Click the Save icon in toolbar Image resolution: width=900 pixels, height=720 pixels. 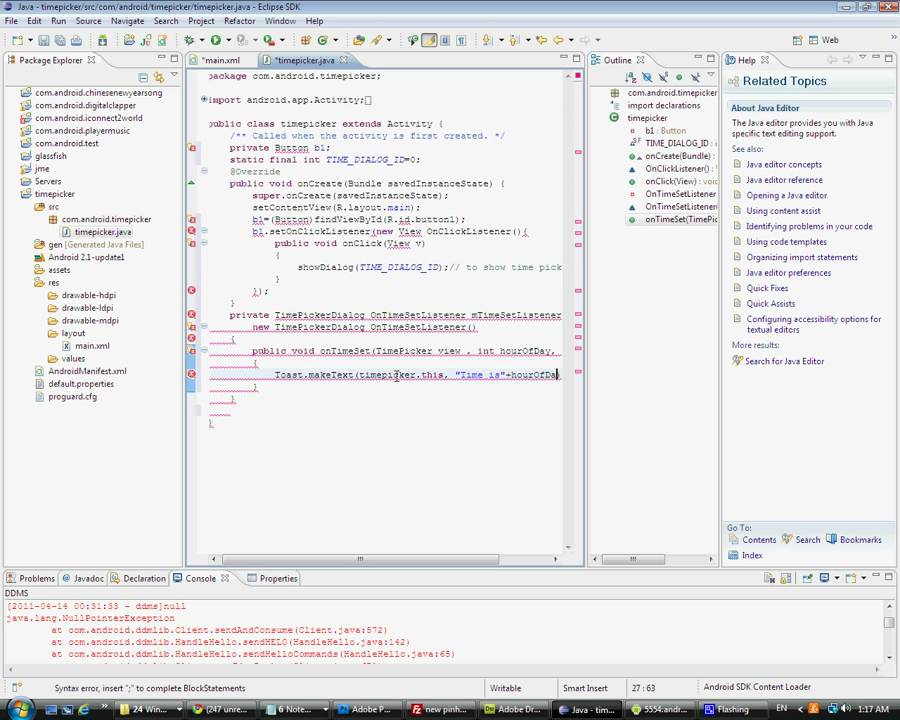coord(43,40)
